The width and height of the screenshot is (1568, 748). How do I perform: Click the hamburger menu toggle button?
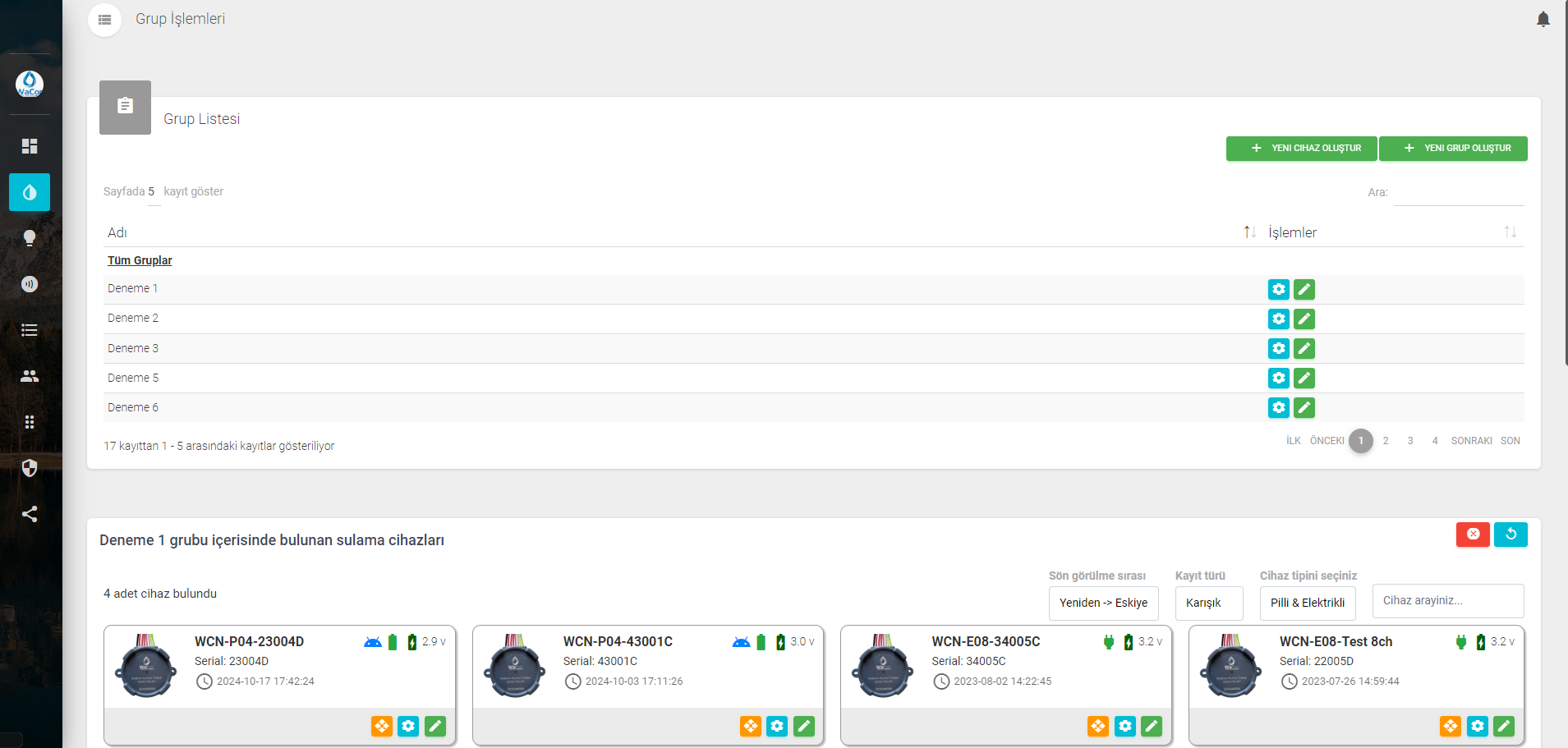click(x=104, y=19)
